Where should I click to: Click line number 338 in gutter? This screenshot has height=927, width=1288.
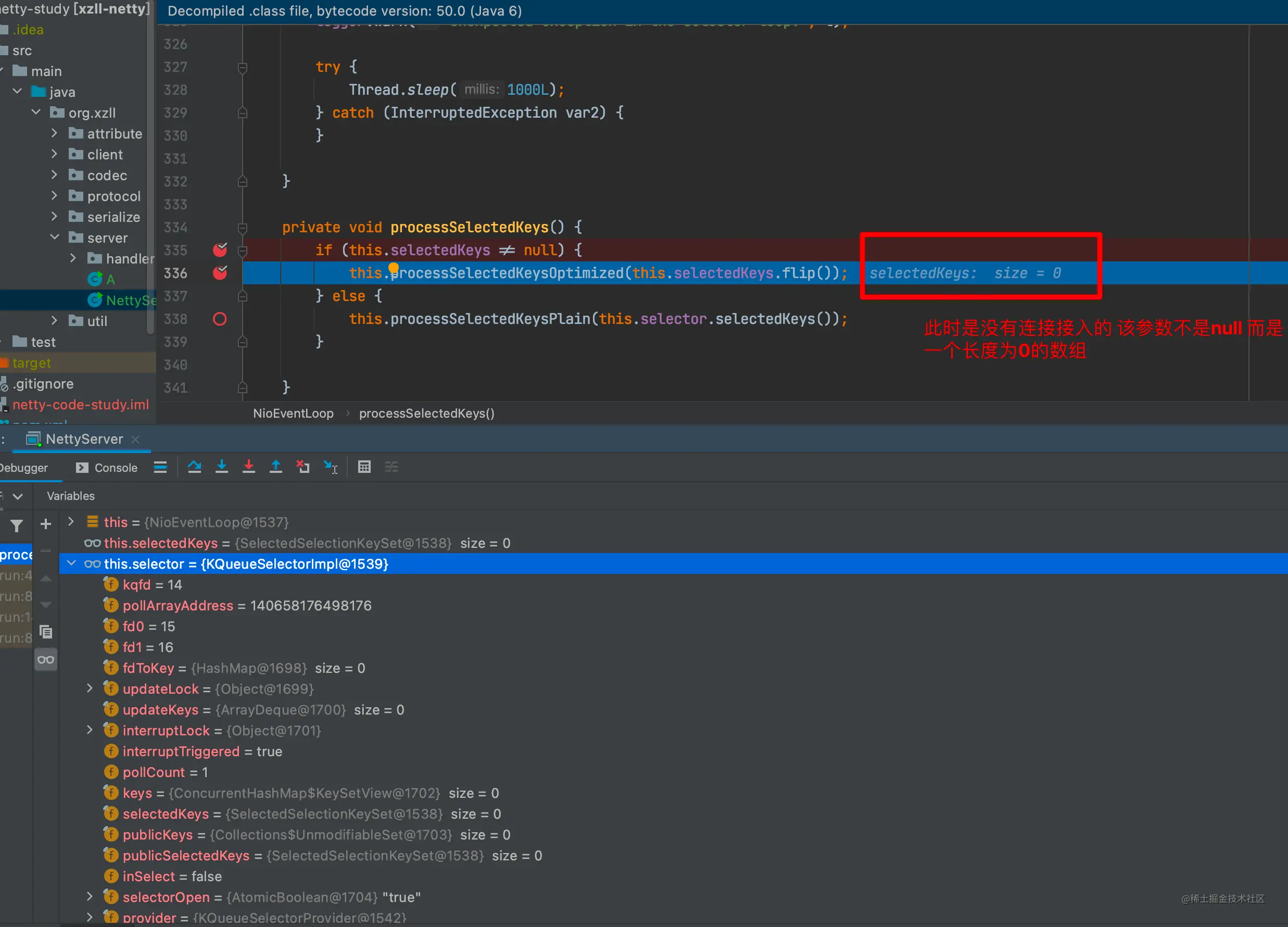click(175, 319)
